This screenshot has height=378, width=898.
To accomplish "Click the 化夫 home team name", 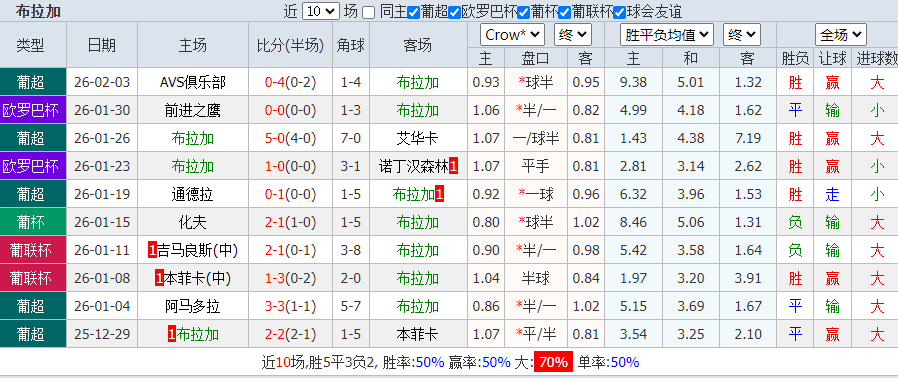I will pos(193,222).
